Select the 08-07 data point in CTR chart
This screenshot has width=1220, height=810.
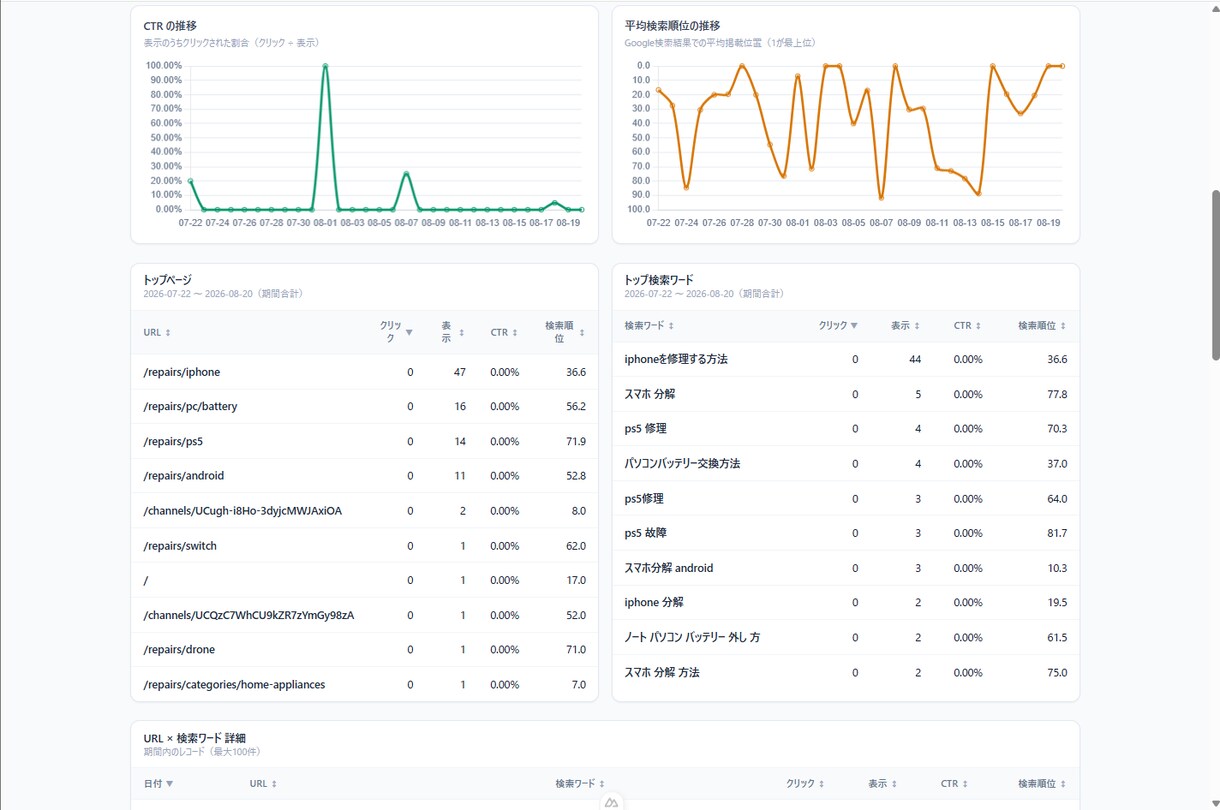click(407, 173)
